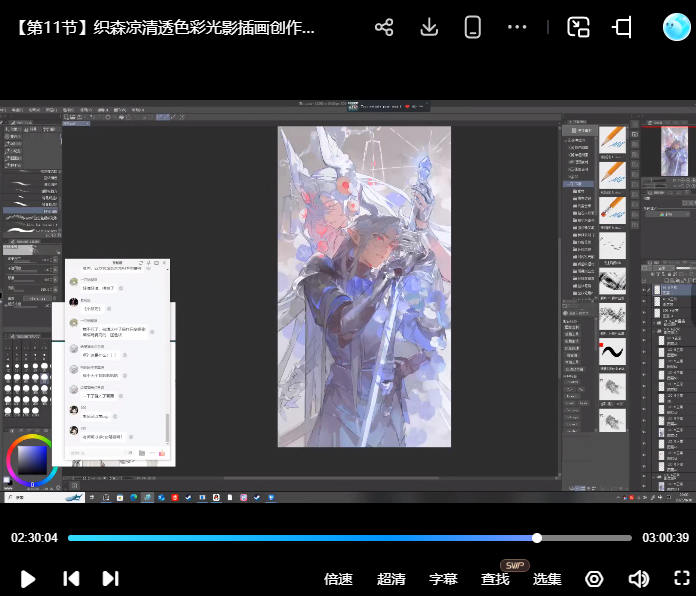Toggle fullscreen mode
Image resolution: width=696 pixels, height=596 pixels.
[682, 578]
